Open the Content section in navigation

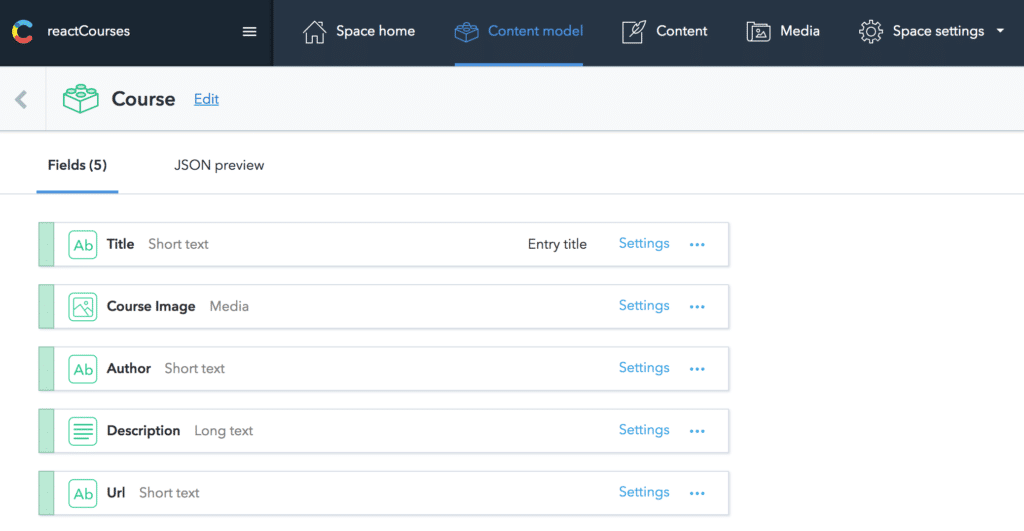pos(664,31)
